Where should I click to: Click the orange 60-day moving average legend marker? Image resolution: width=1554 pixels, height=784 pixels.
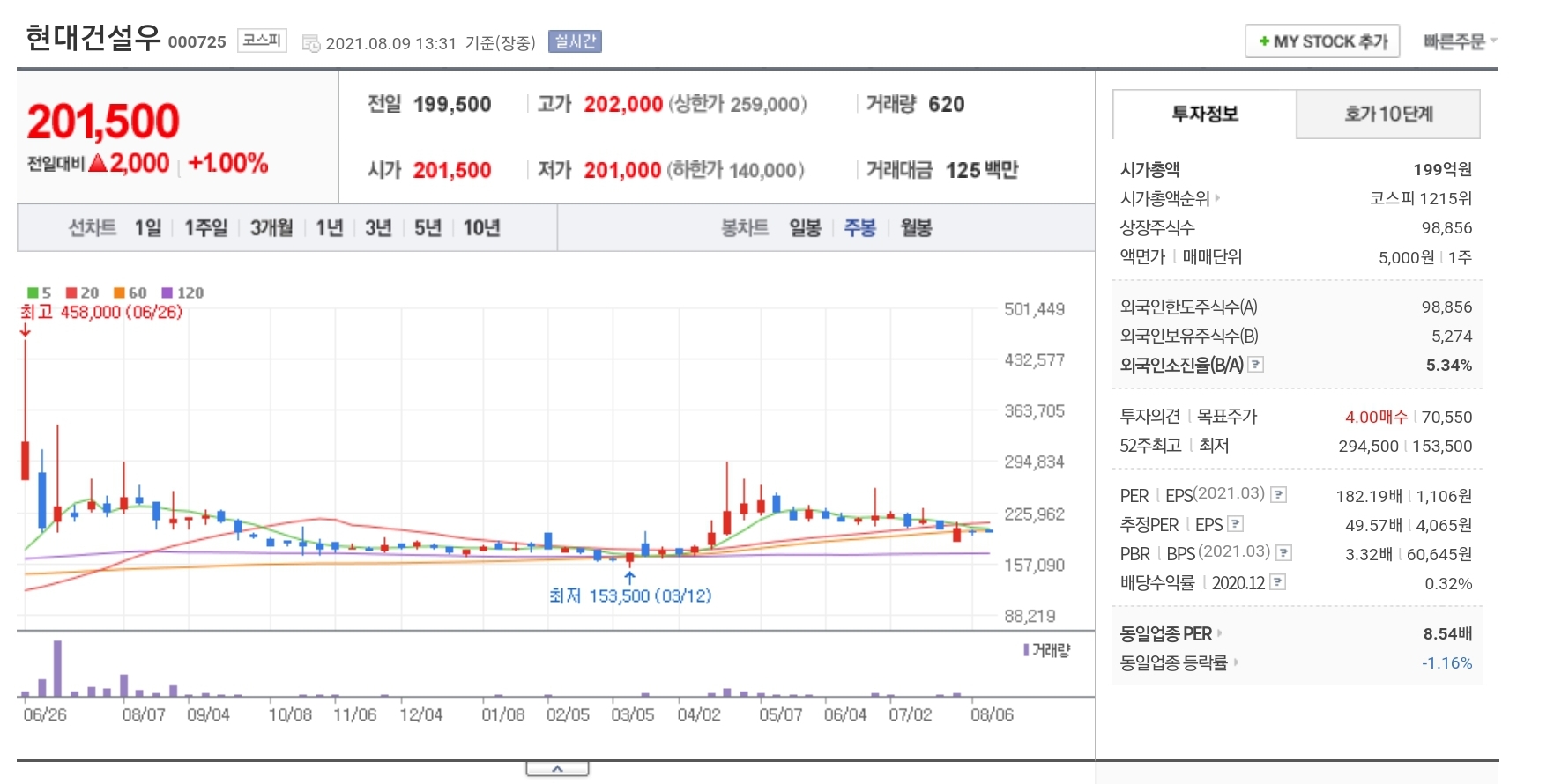(119, 292)
